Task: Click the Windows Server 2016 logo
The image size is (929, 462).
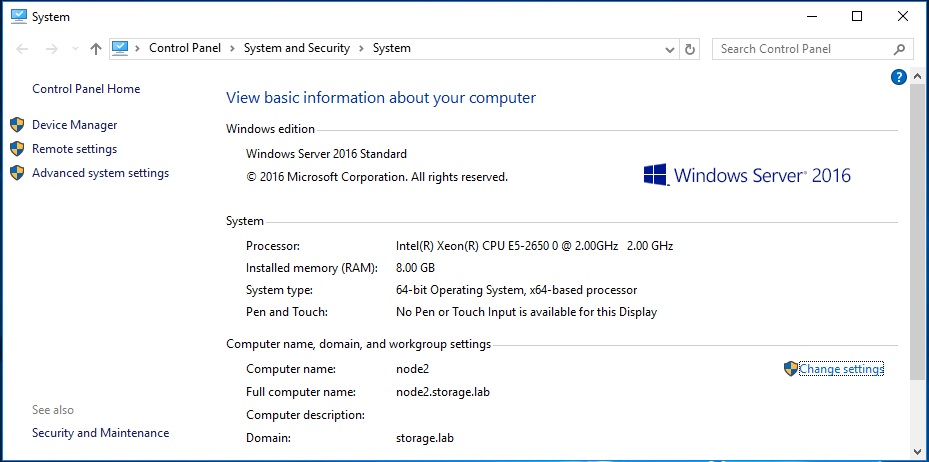Action: (x=747, y=175)
